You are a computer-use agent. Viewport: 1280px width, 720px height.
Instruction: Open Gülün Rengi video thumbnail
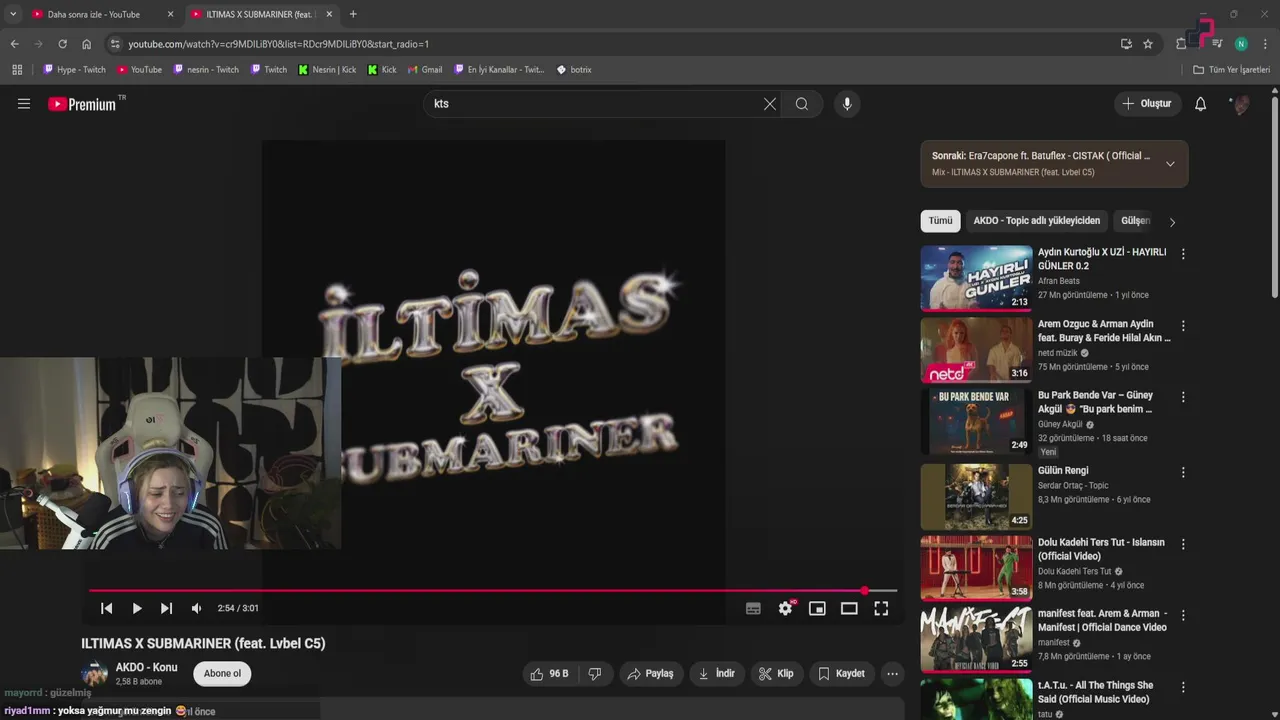tap(976, 496)
